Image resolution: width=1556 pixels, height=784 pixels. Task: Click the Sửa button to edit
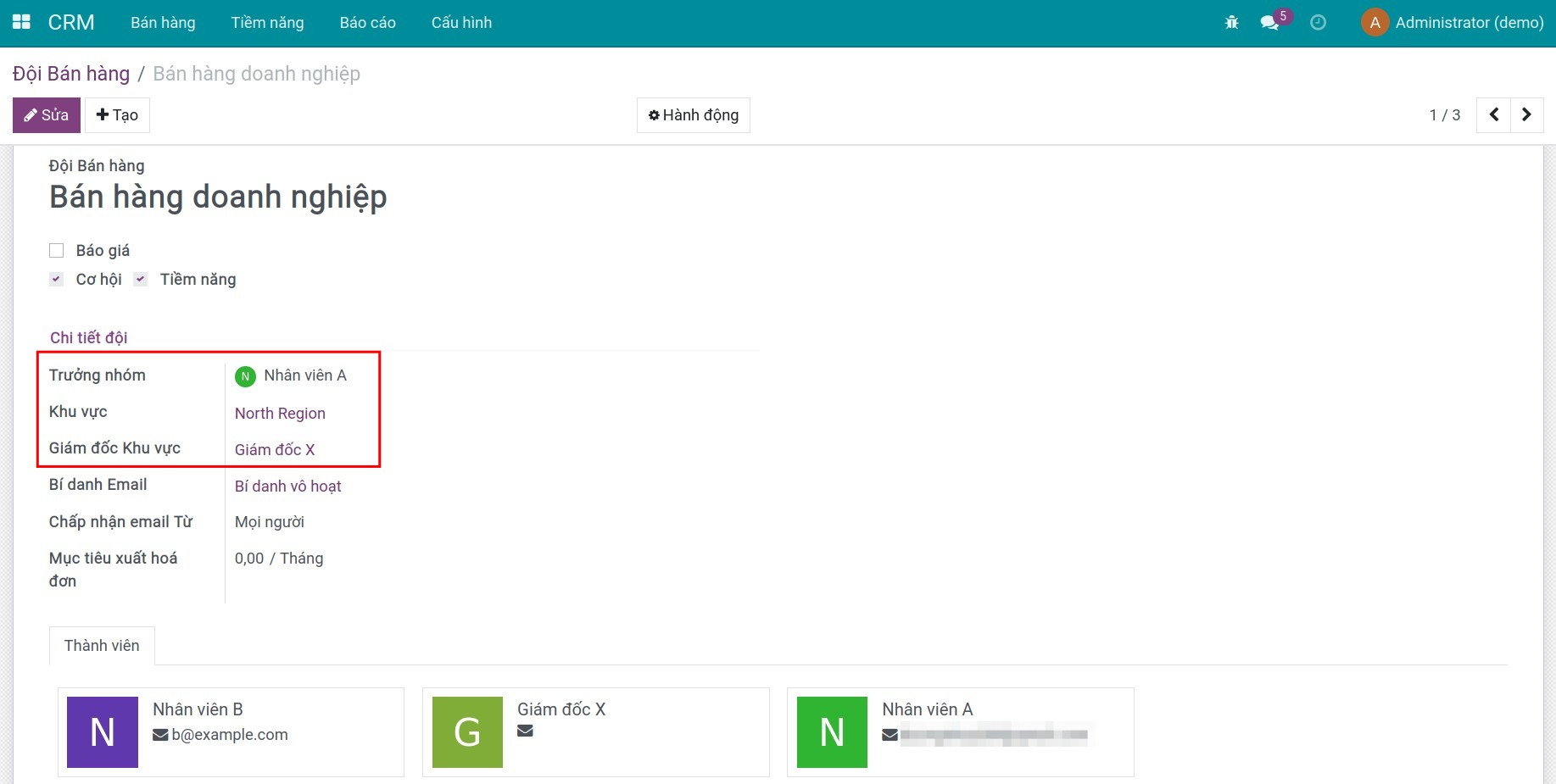(x=46, y=114)
